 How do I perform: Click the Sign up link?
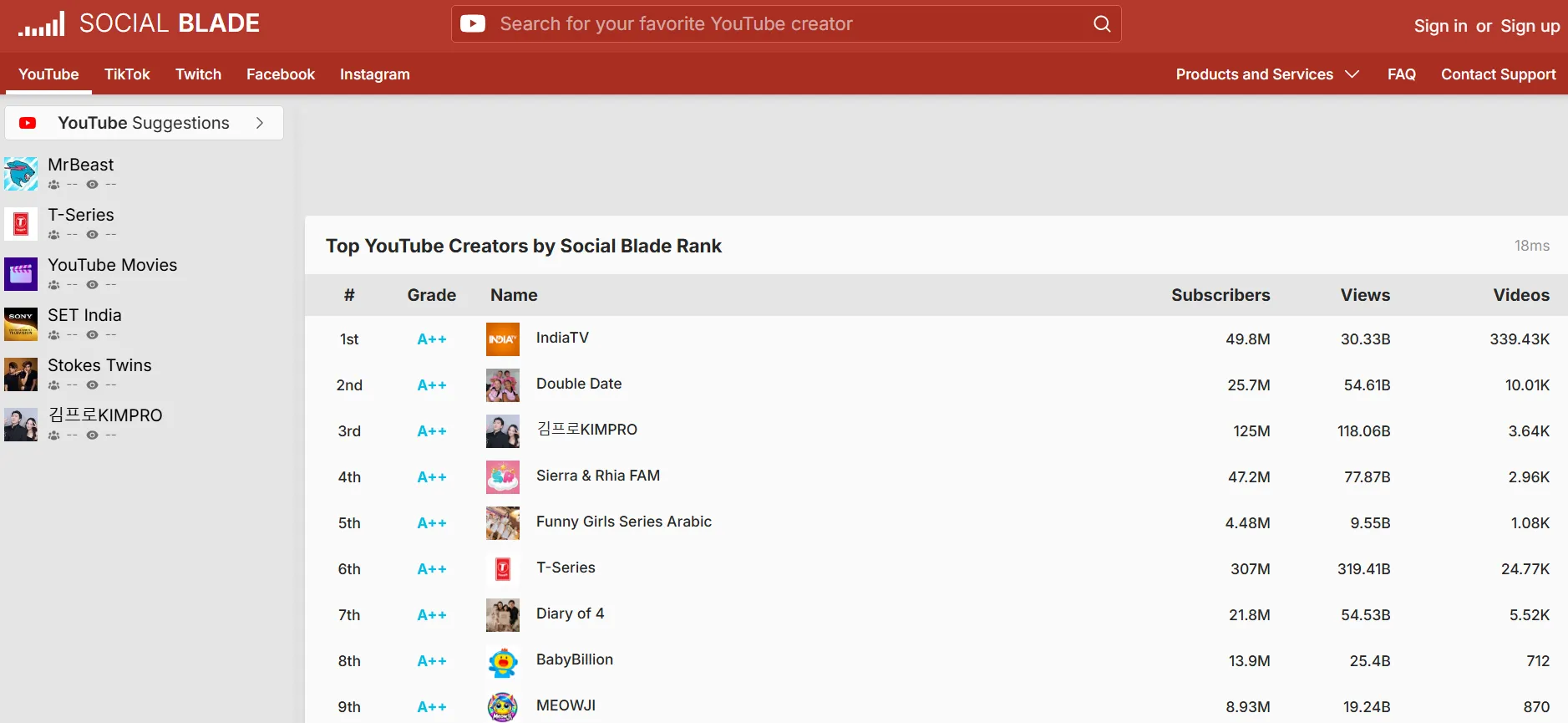click(1530, 26)
